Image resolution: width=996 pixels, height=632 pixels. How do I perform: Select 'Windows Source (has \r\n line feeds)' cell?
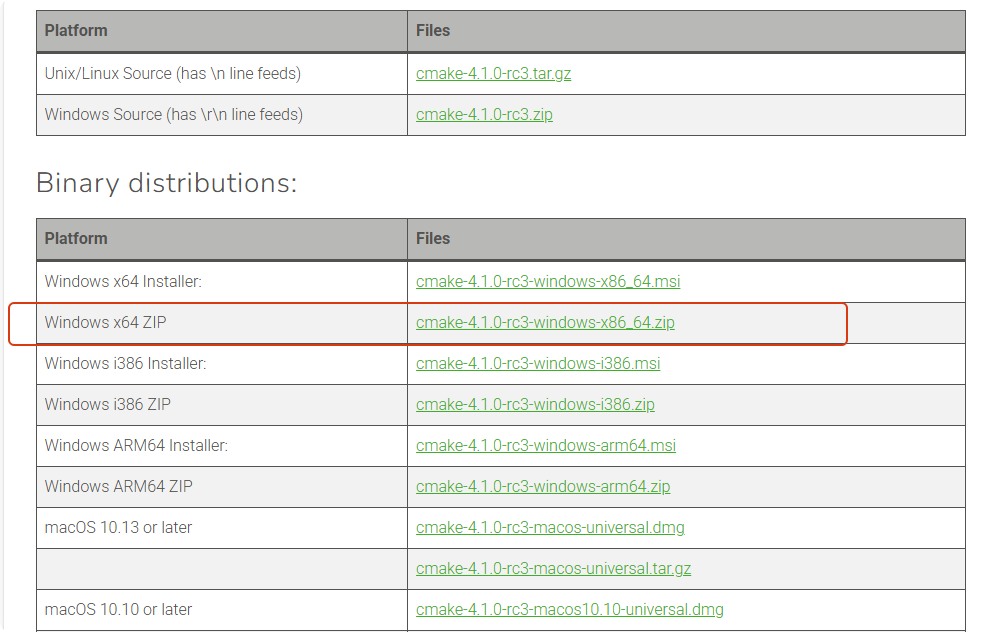click(x=222, y=115)
